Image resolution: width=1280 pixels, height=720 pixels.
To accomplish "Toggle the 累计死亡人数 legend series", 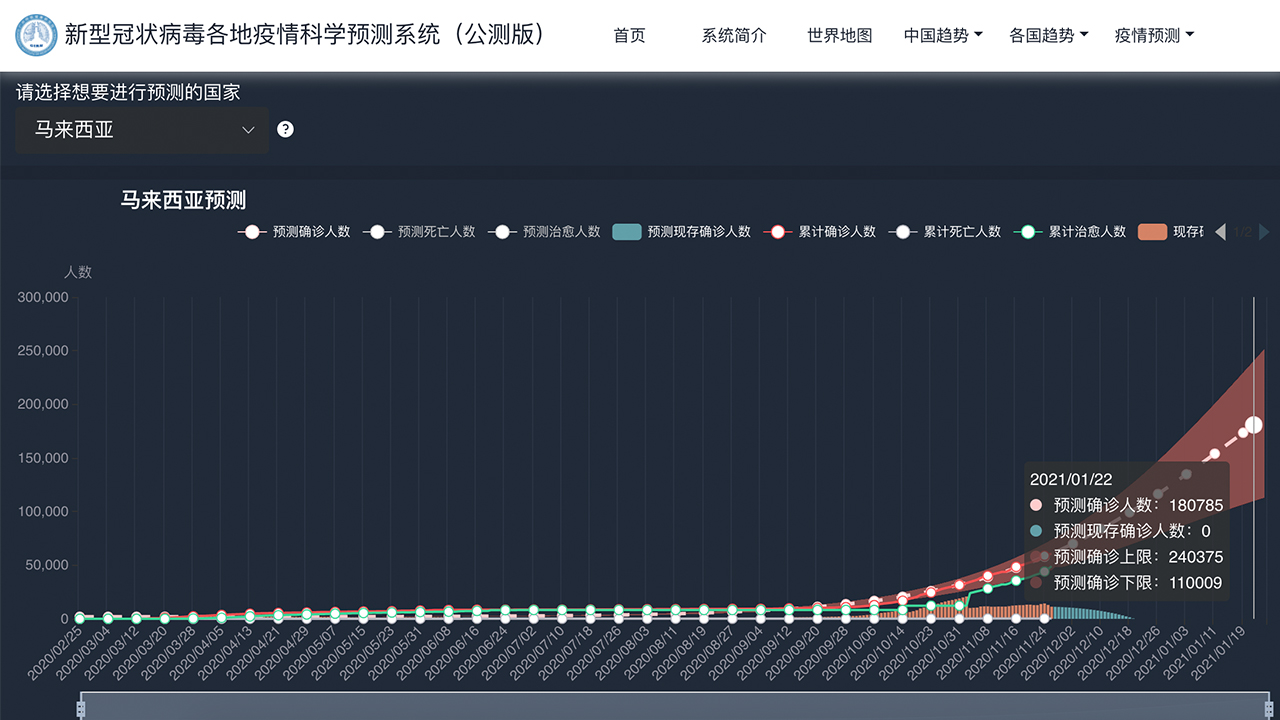I will (945, 232).
